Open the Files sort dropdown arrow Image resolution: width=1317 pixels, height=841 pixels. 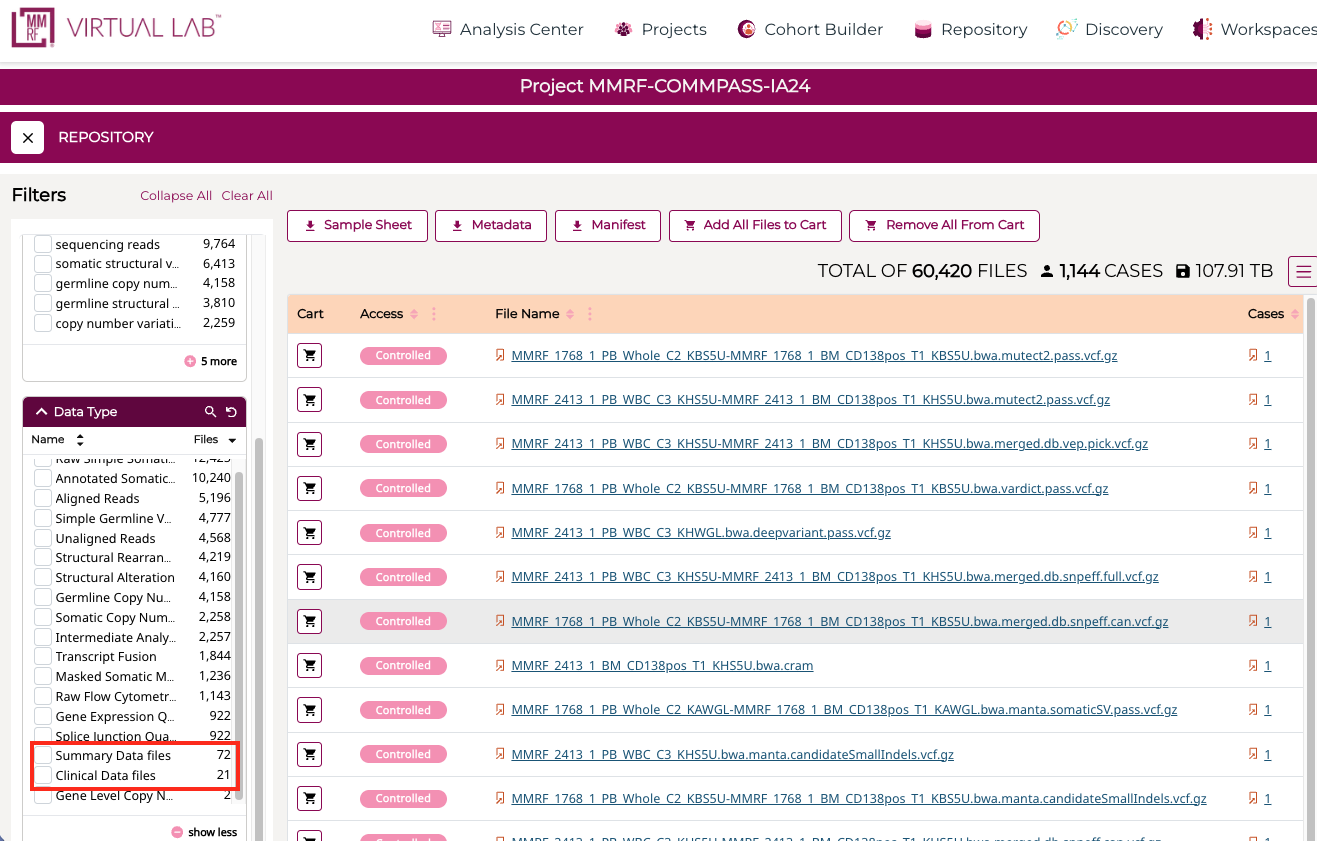(232, 440)
